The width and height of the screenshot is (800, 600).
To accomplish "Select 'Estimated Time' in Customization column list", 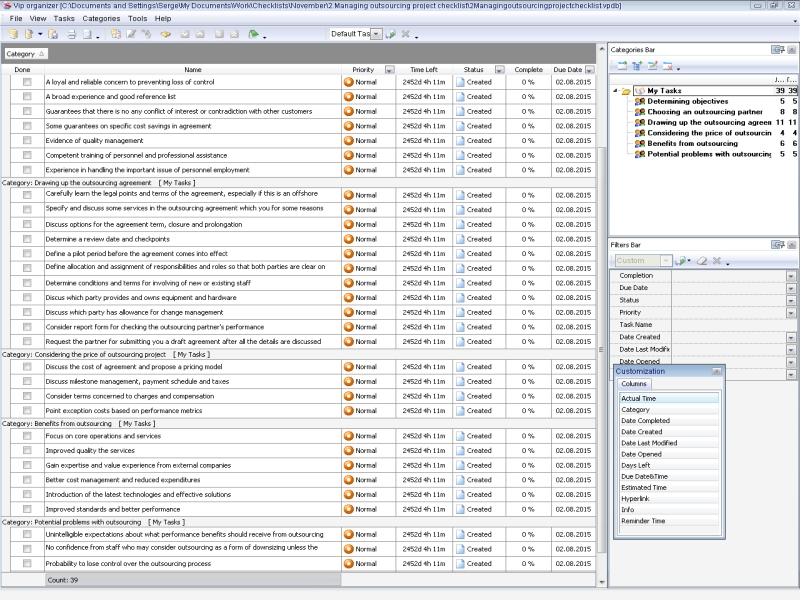I will tap(643, 488).
